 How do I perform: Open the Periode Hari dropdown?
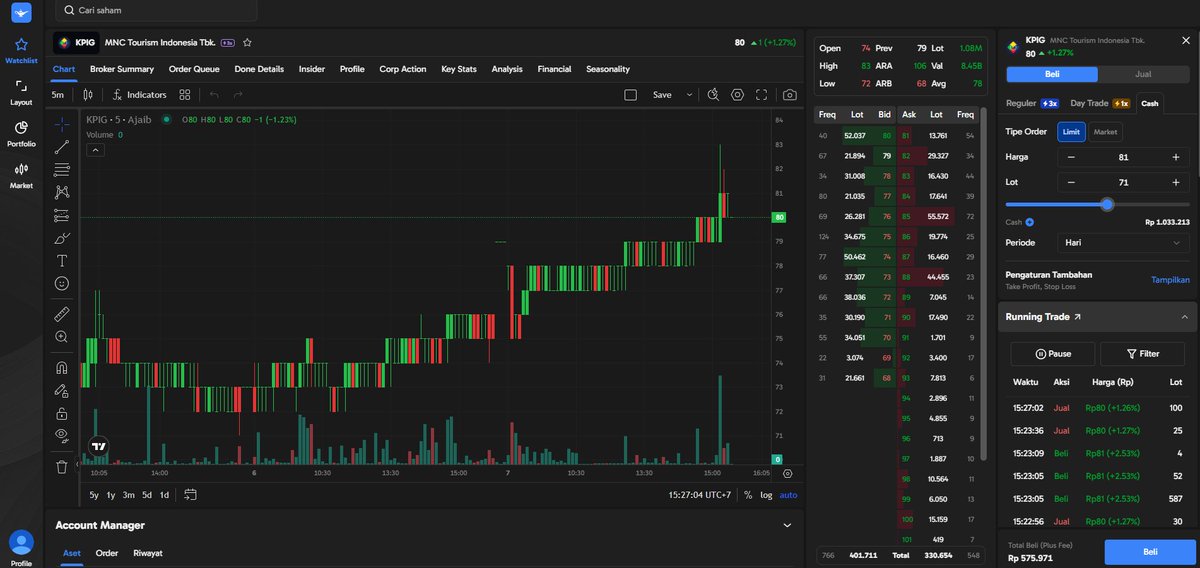[1123, 242]
